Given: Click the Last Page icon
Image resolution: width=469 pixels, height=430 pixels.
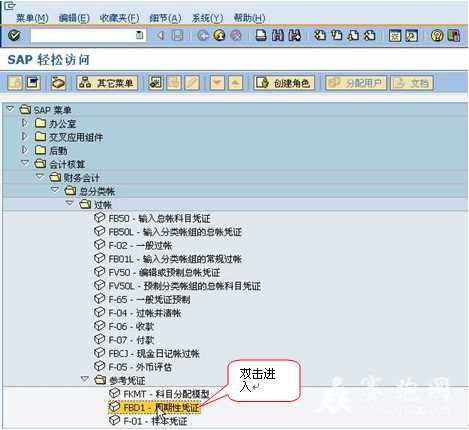Looking at the screenshot, I should [370, 35].
